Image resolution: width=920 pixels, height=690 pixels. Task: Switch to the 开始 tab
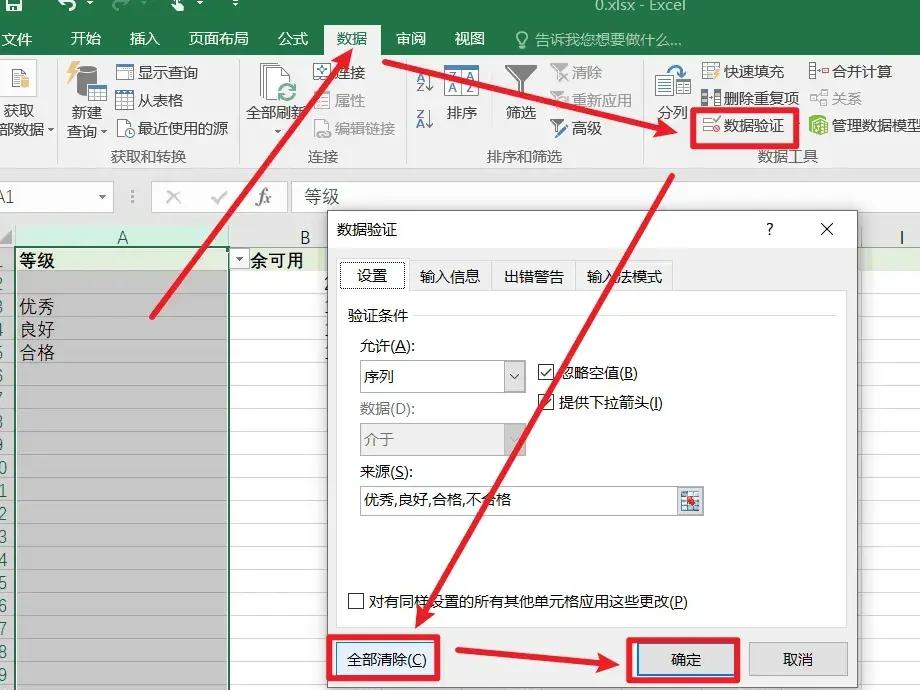85,39
